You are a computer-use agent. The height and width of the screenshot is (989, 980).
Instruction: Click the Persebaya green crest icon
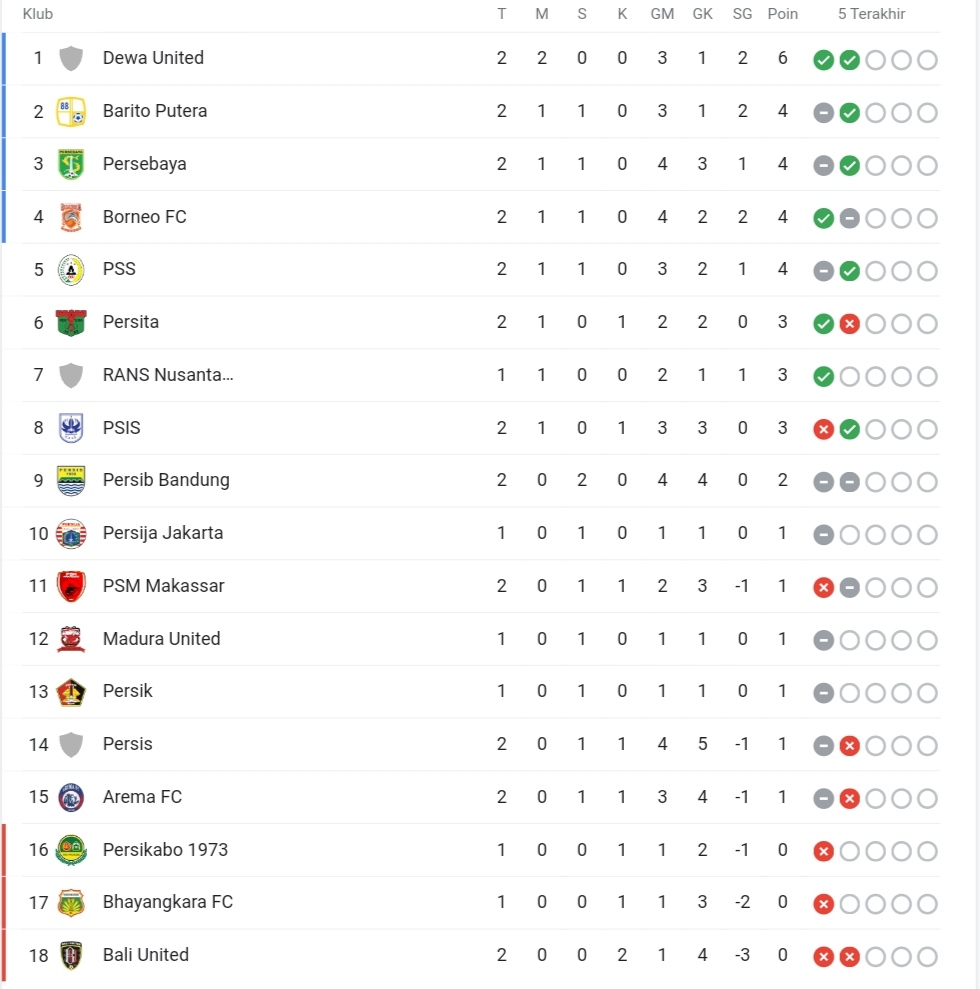coord(71,165)
